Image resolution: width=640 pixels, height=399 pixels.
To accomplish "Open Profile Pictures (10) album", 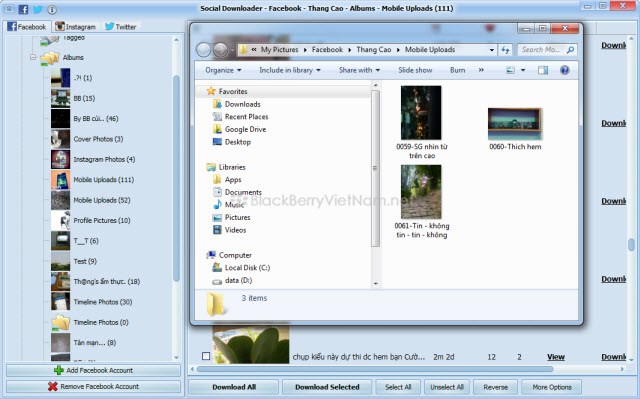I will pyautogui.click(x=102, y=221).
